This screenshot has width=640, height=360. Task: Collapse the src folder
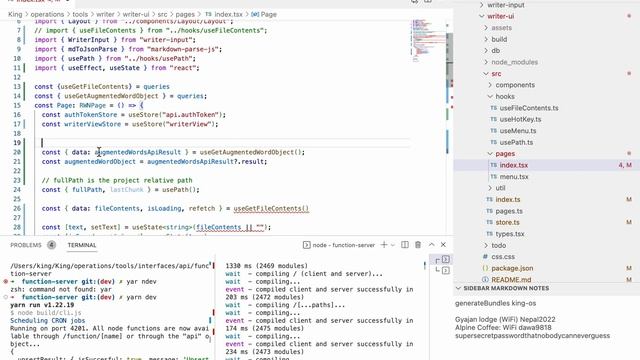click(x=486, y=73)
